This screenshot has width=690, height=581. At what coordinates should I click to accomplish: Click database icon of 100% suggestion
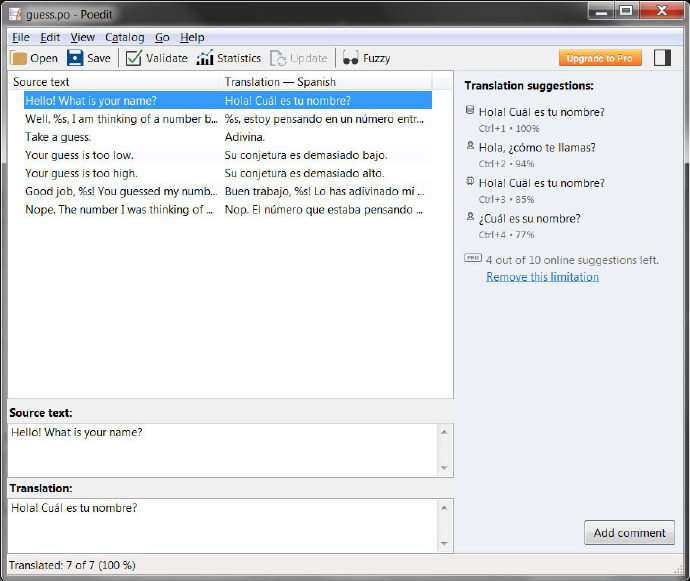pyautogui.click(x=470, y=110)
